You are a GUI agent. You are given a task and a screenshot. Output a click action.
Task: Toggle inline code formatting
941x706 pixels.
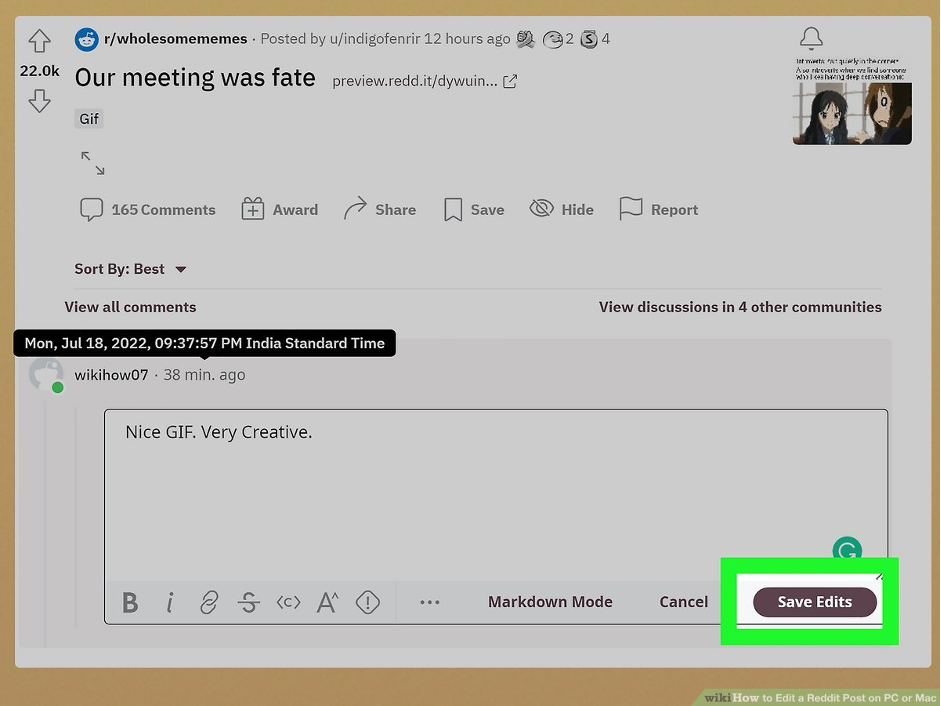pos(288,602)
